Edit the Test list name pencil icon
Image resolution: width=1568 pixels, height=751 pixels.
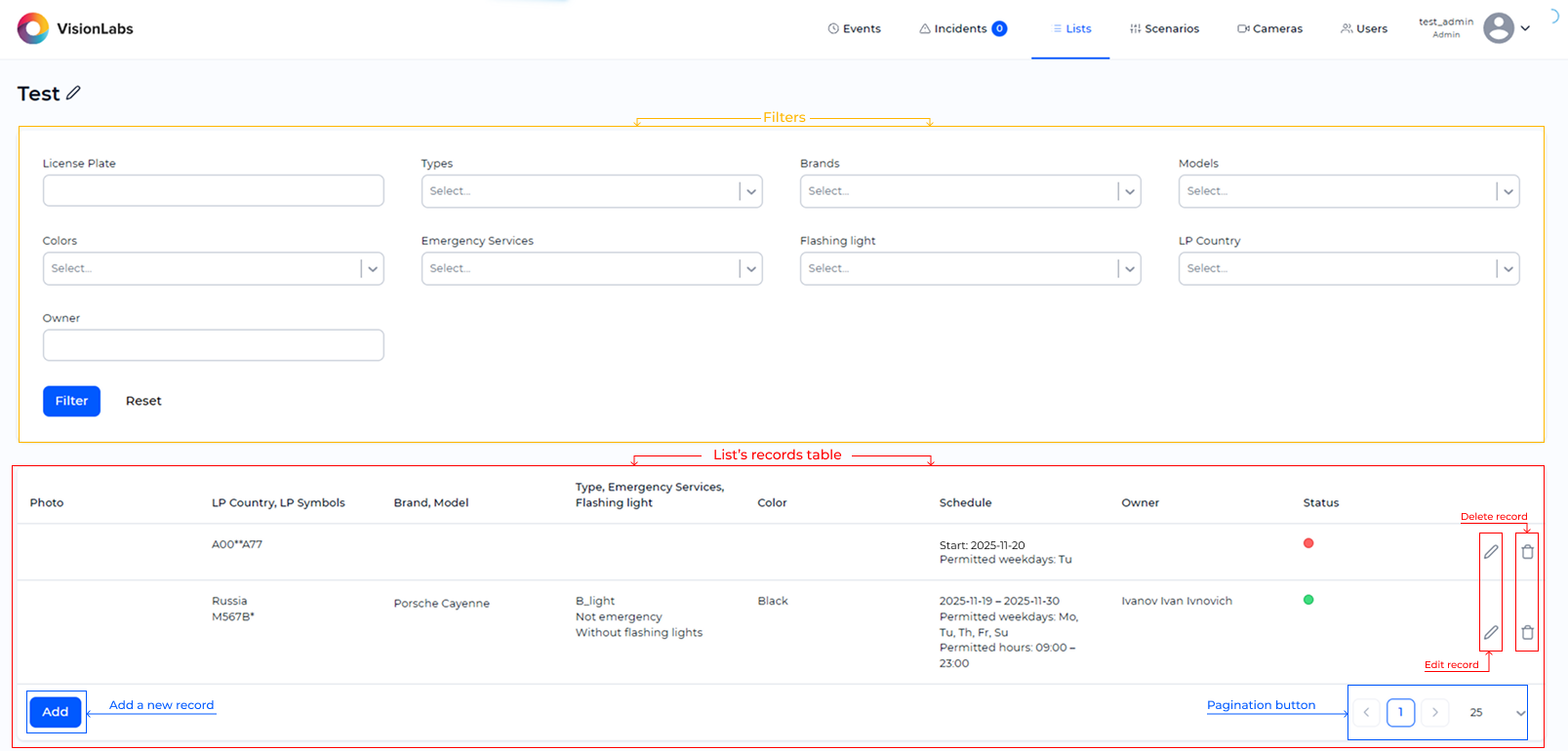[73, 94]
